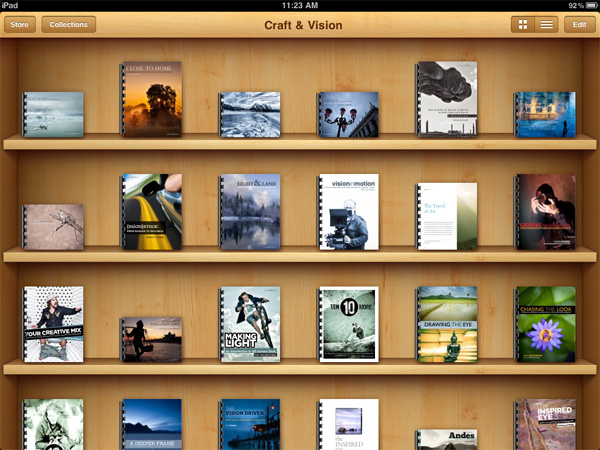600x450 pixels.
Task: Open the lizard cover book
Action: coord(53,227)
